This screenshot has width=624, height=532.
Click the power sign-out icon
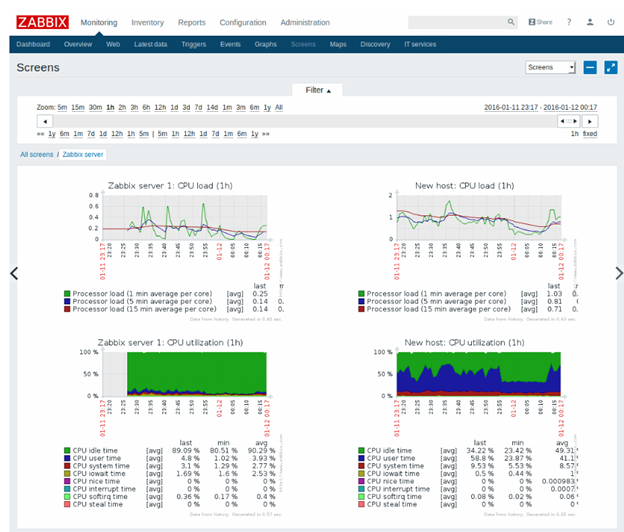coord(610,22)
